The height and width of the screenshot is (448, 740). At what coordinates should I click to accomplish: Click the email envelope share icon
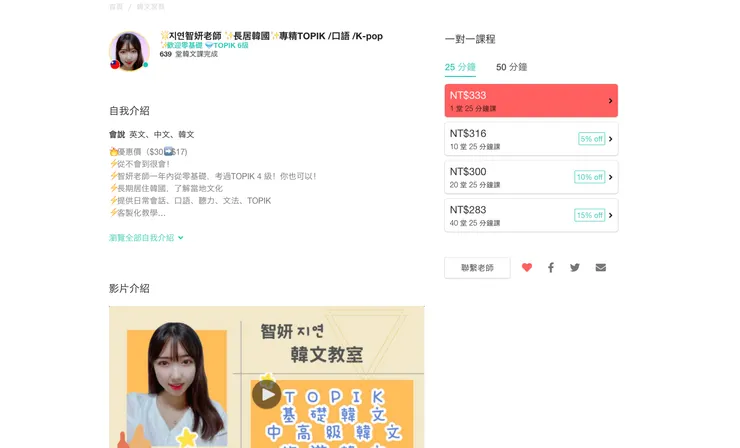600,268
